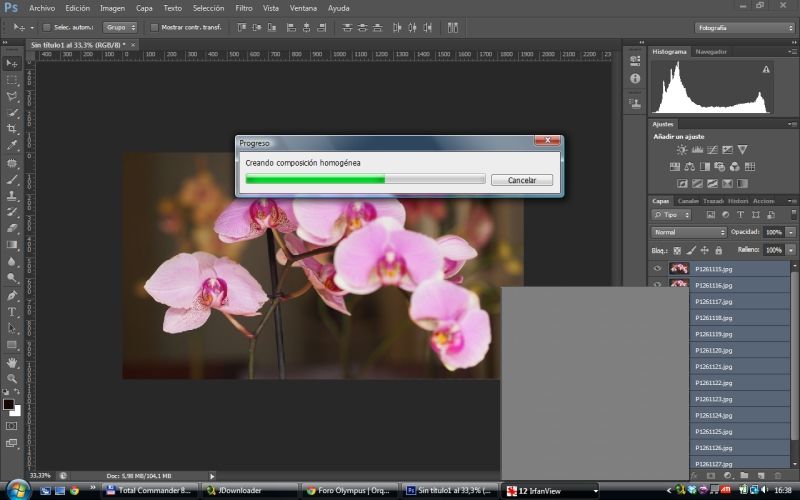Viewport: 800px width, 500px height.
Task: Open Foro Olympus Chrome window in taskbar
Action: point(349,490)
